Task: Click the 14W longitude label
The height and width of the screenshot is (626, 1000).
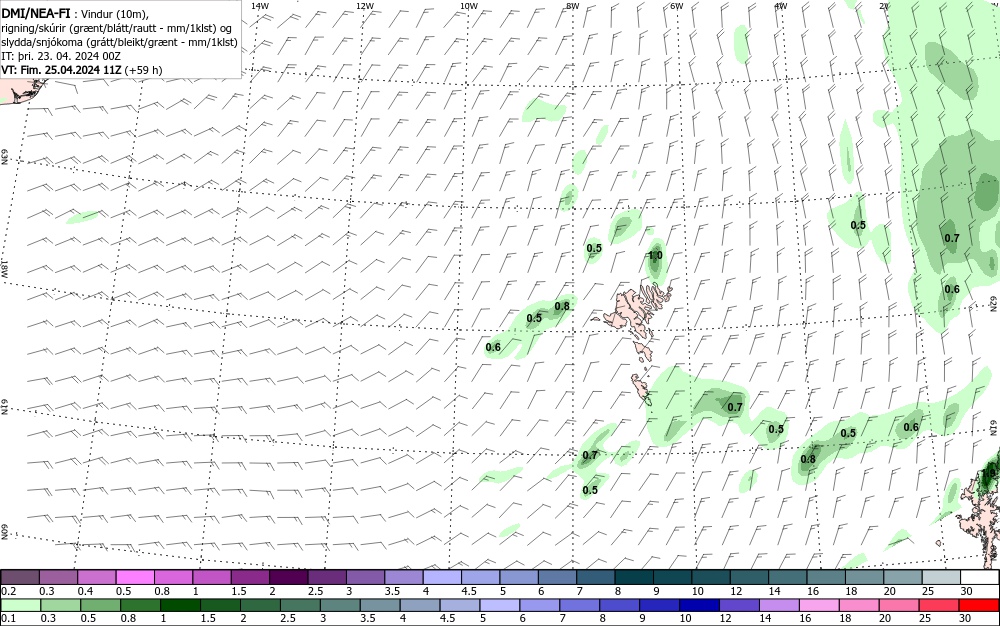Action: coord(260,6)
